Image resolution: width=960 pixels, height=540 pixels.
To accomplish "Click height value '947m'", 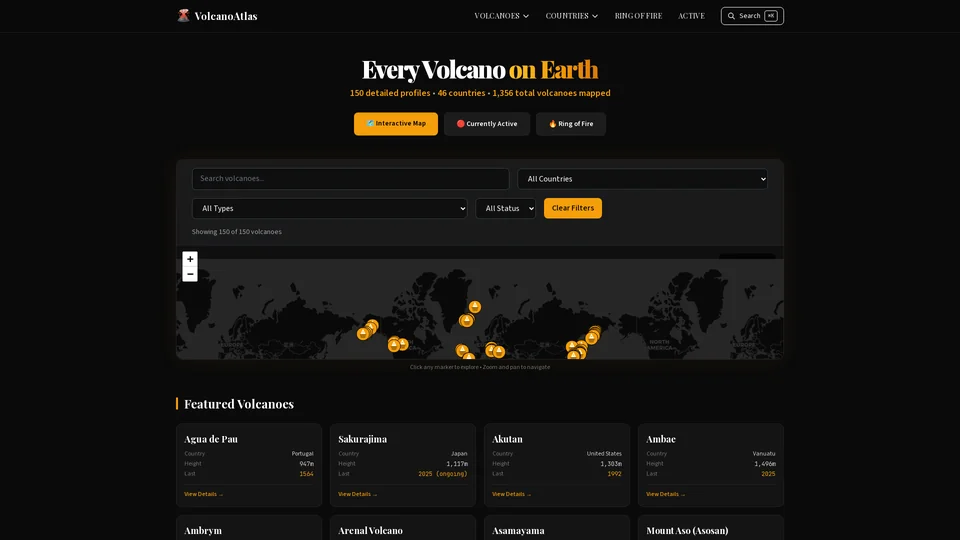I will [x=307, y=464].
